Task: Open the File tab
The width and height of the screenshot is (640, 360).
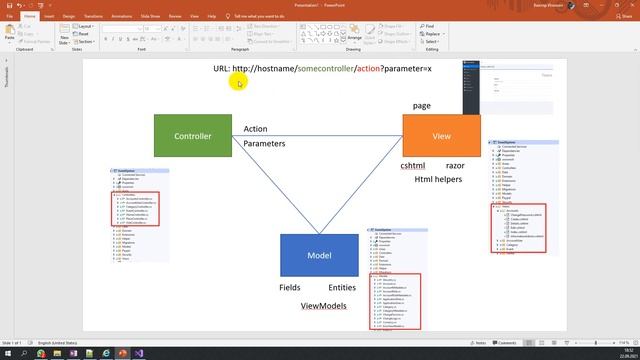Action: click(9, 16)
